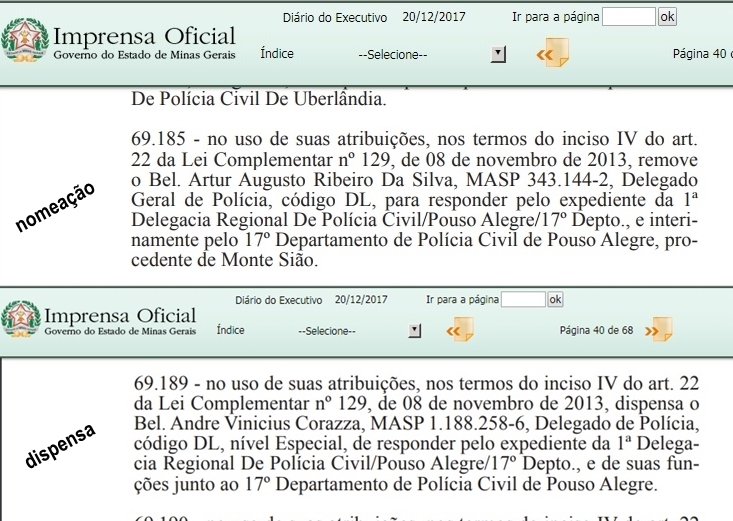
Task: Open the lower header's --Selecione-- index dropdown
Action: click(329, 330)
